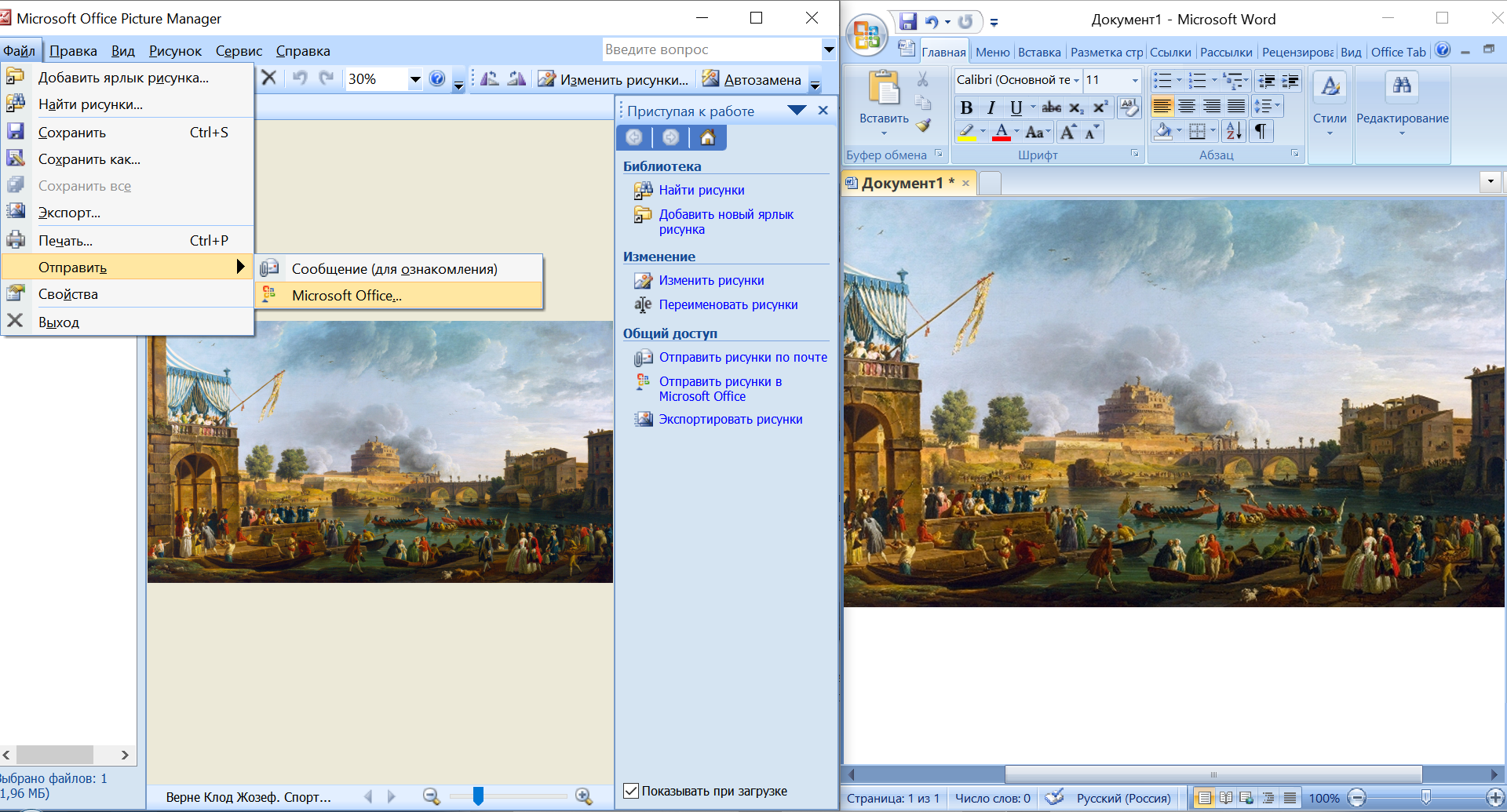Viewport: 1507px width, 812px height.
Task: Open Bullets list dropdown in Word
Action: [1179, 80]
